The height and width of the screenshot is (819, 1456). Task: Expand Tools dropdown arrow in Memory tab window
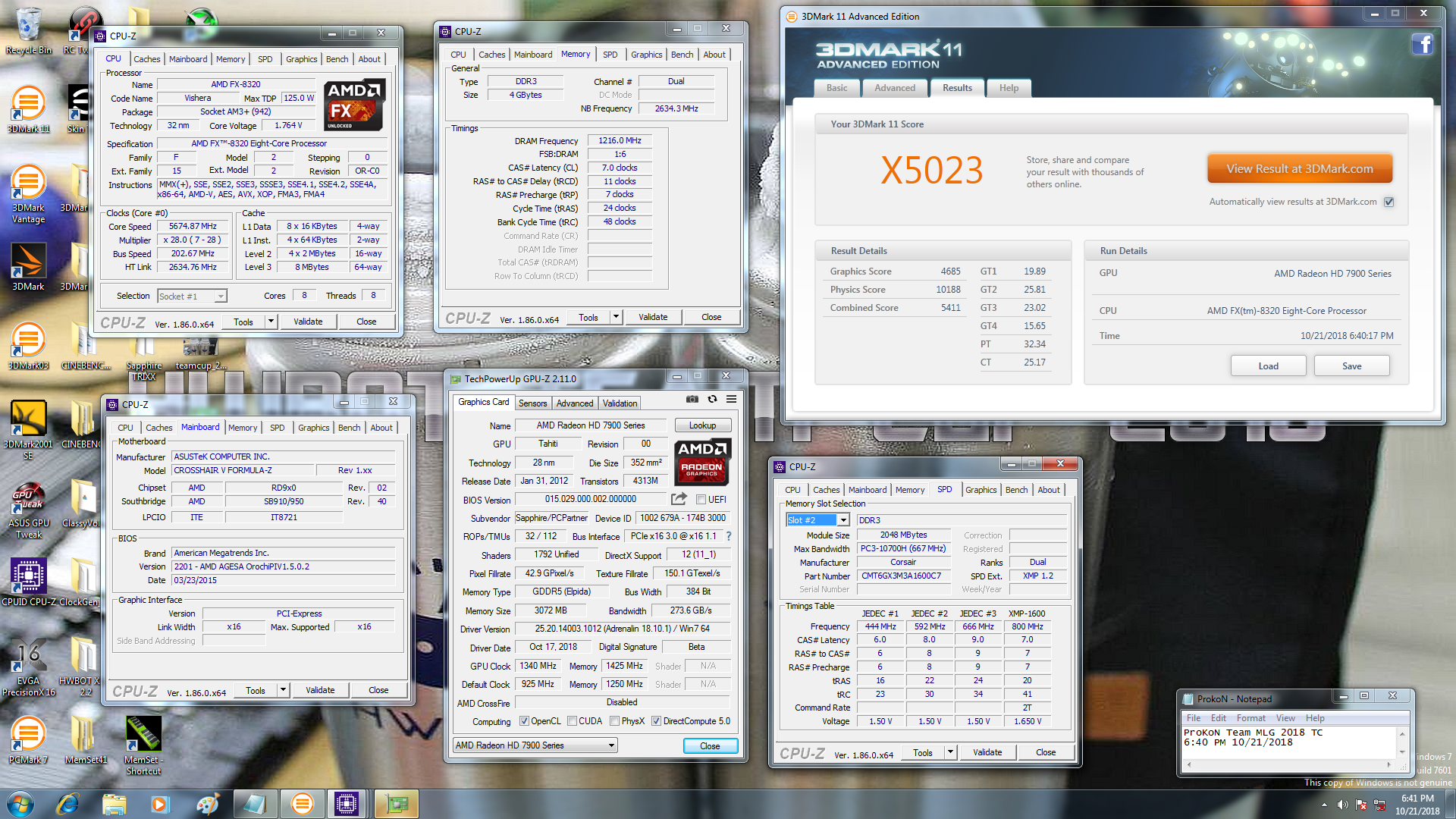616,317
